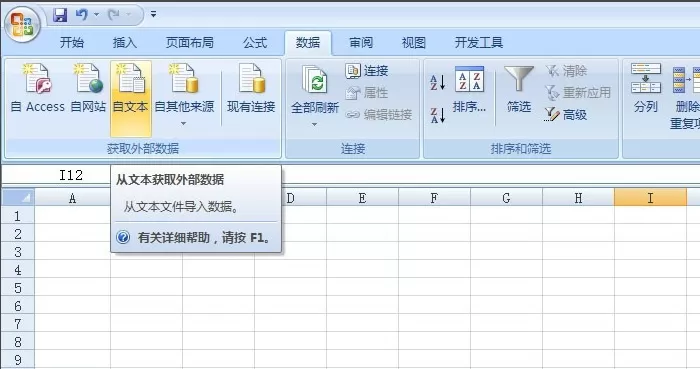Click cell E3
700x369 pixels.
point(362,252)
